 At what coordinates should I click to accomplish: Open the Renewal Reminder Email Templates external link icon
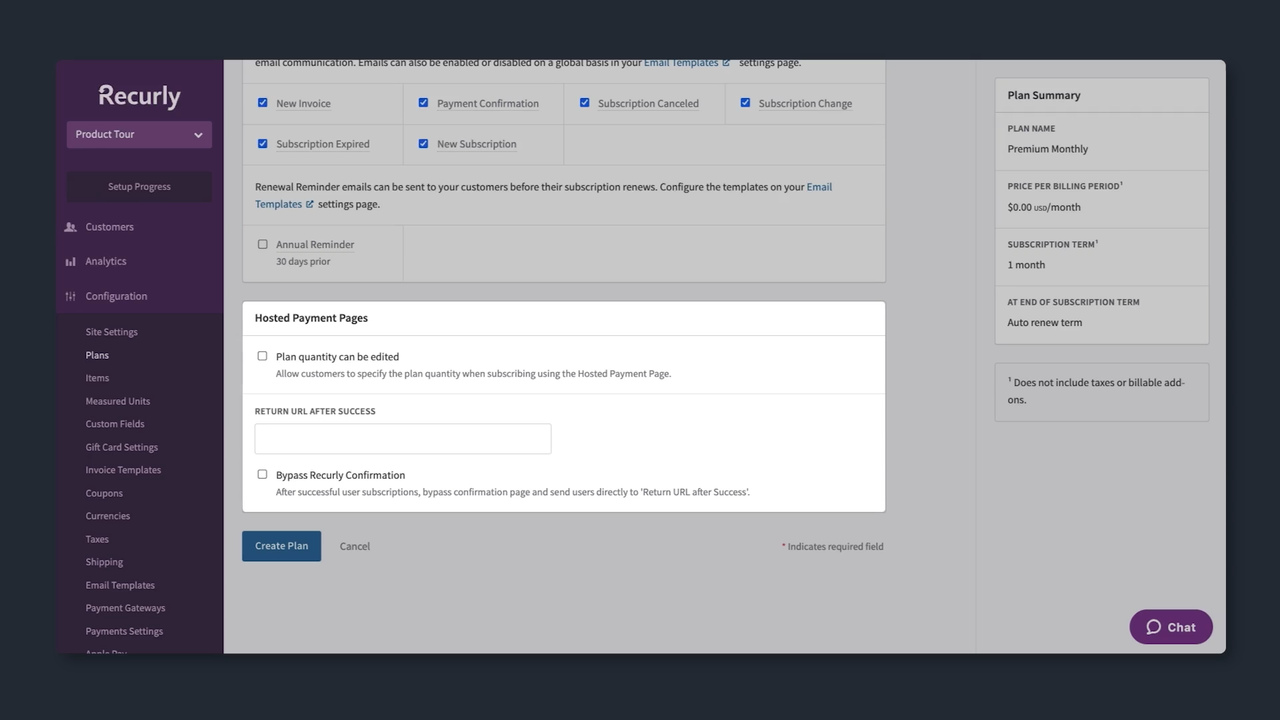click(x=307, y=204)
